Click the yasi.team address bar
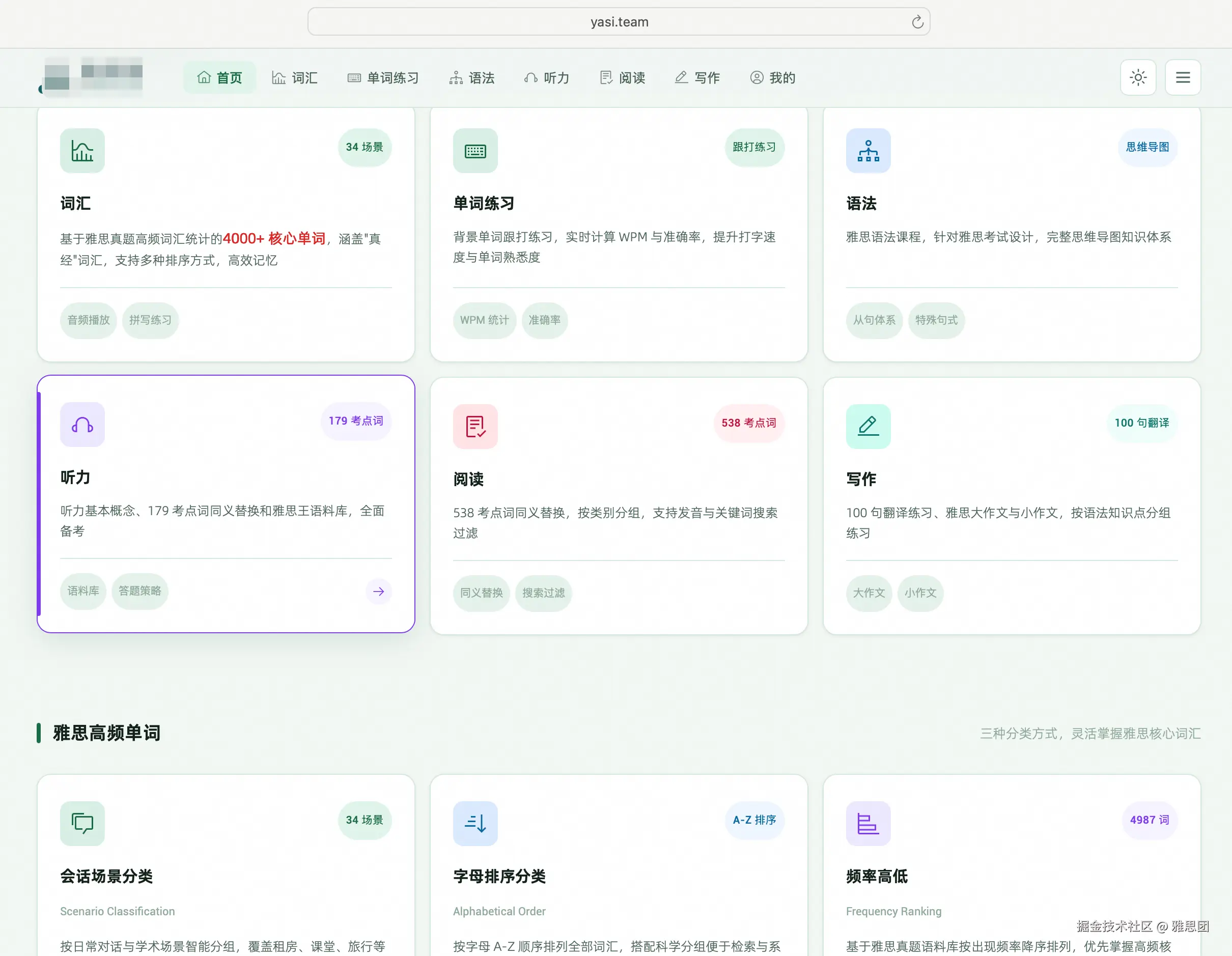 (619, 22)
